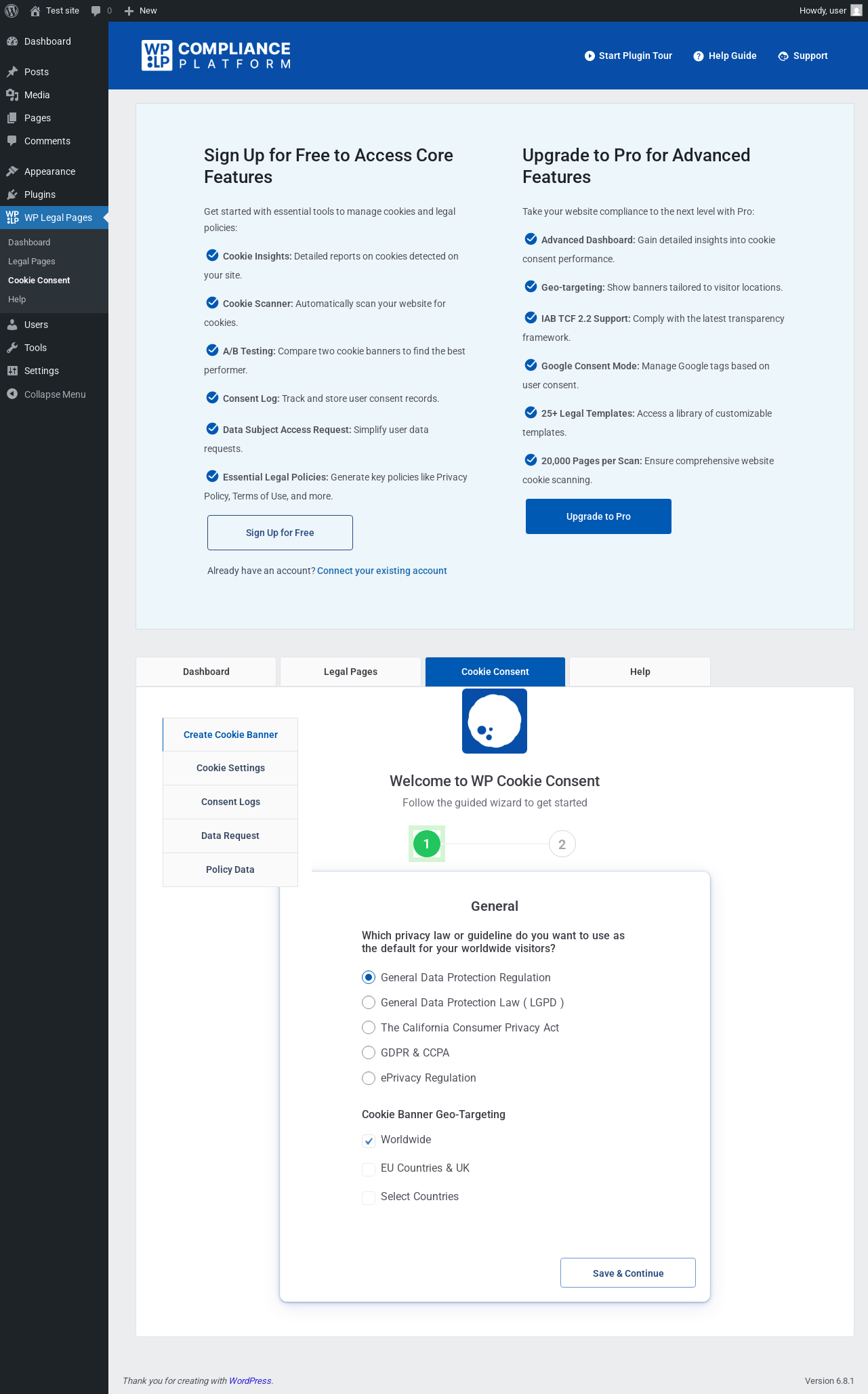Click the Settings icon in sidebar
This screenshot has width=868, height=1394.
[x=12, y=371]
